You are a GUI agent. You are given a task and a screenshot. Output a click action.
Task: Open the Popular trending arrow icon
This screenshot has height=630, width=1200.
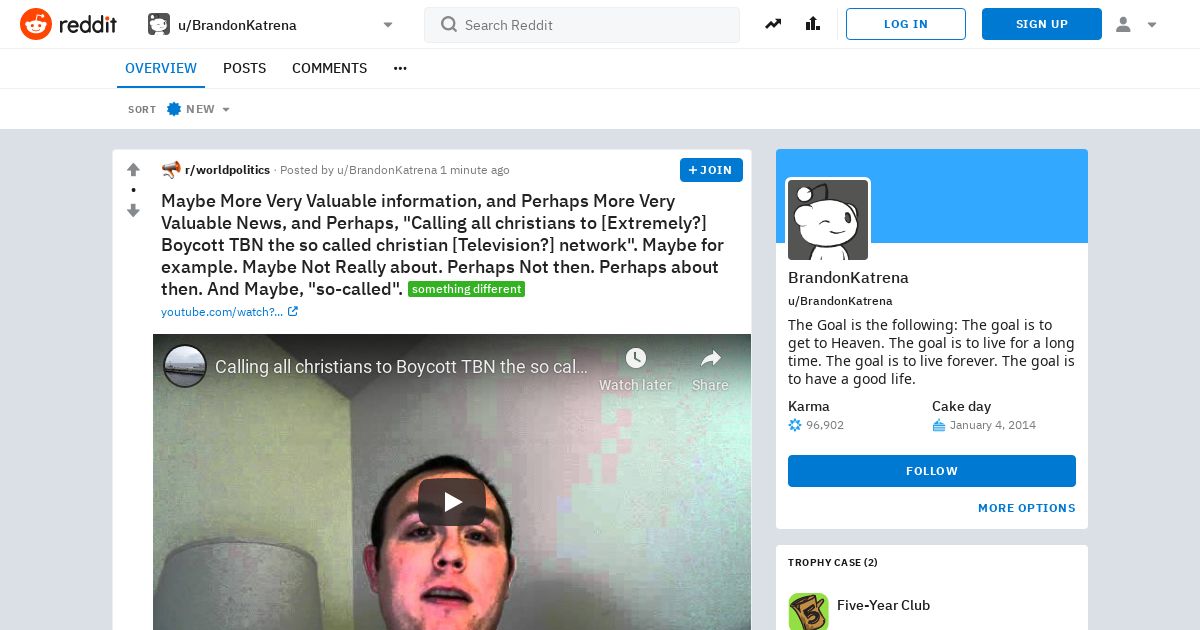coord(773,24)
